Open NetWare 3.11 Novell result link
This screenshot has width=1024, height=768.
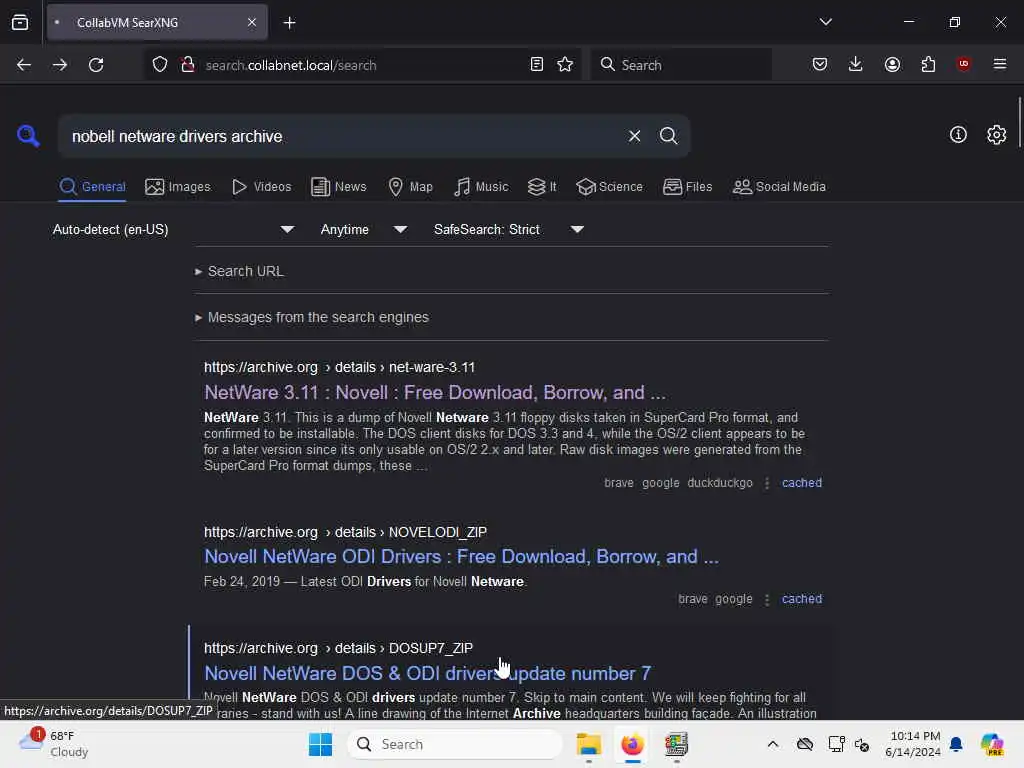pos(435,392)
